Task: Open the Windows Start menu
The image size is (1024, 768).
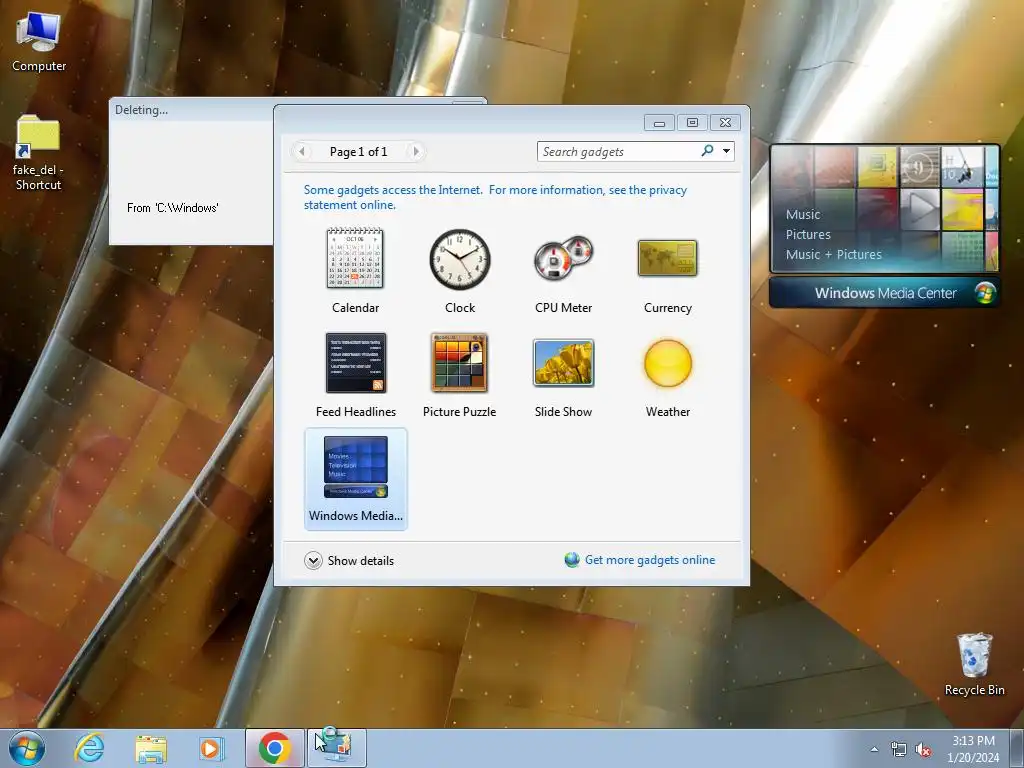Action: point(27,748)
